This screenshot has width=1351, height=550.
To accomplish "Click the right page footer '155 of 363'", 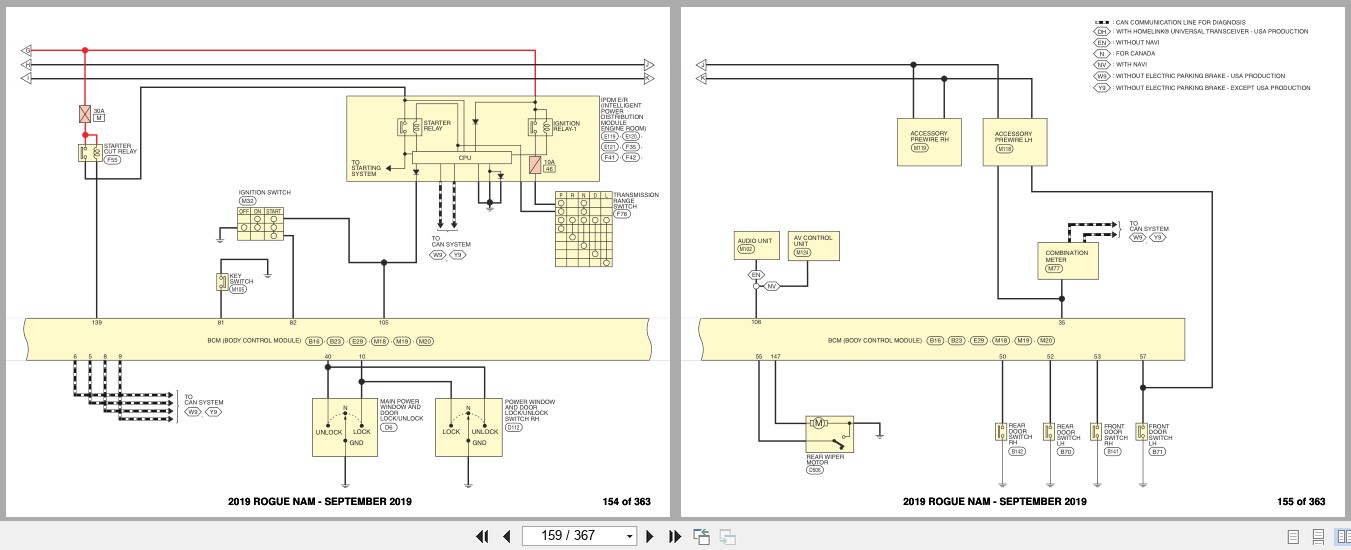I will tap(1301, 502).
